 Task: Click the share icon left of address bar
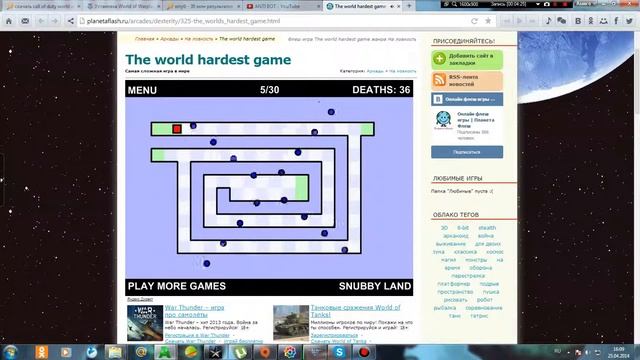click(x=71, y=21)
